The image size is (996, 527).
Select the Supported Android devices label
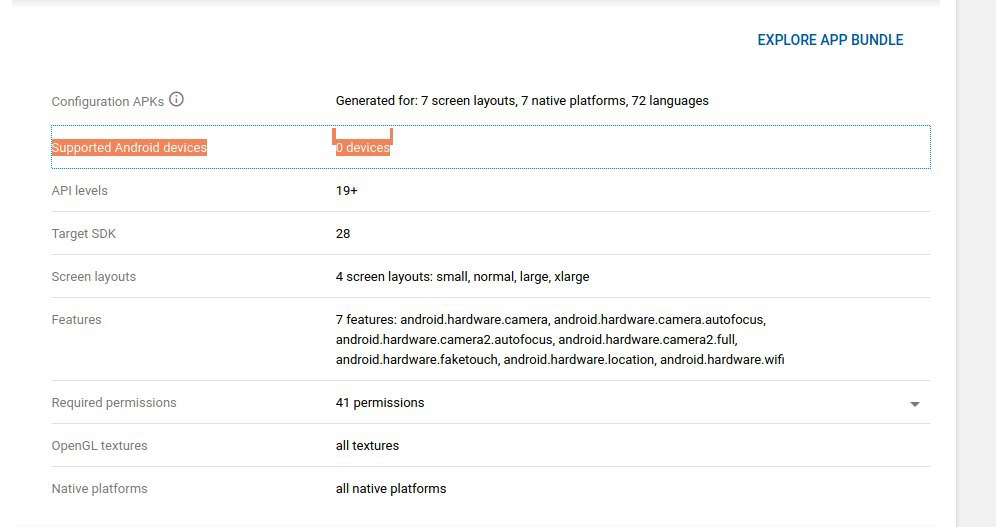(129, 148)
